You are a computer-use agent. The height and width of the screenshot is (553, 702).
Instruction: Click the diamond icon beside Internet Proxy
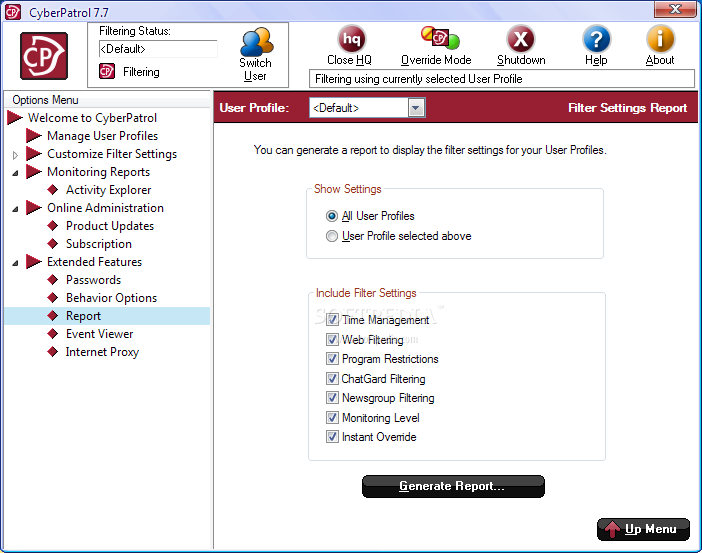53,352
